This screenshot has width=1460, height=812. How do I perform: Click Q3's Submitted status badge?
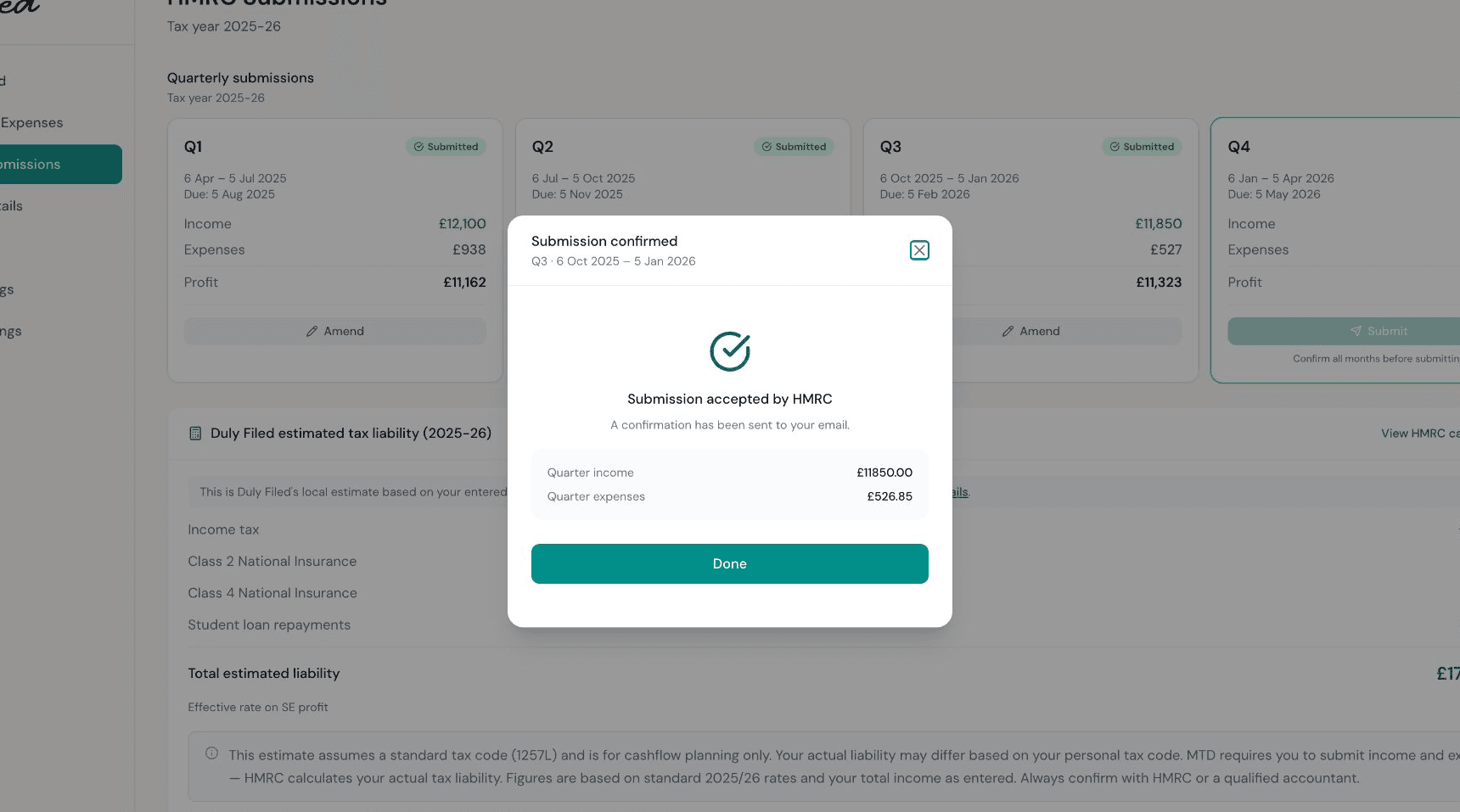tap(1142, 146)
